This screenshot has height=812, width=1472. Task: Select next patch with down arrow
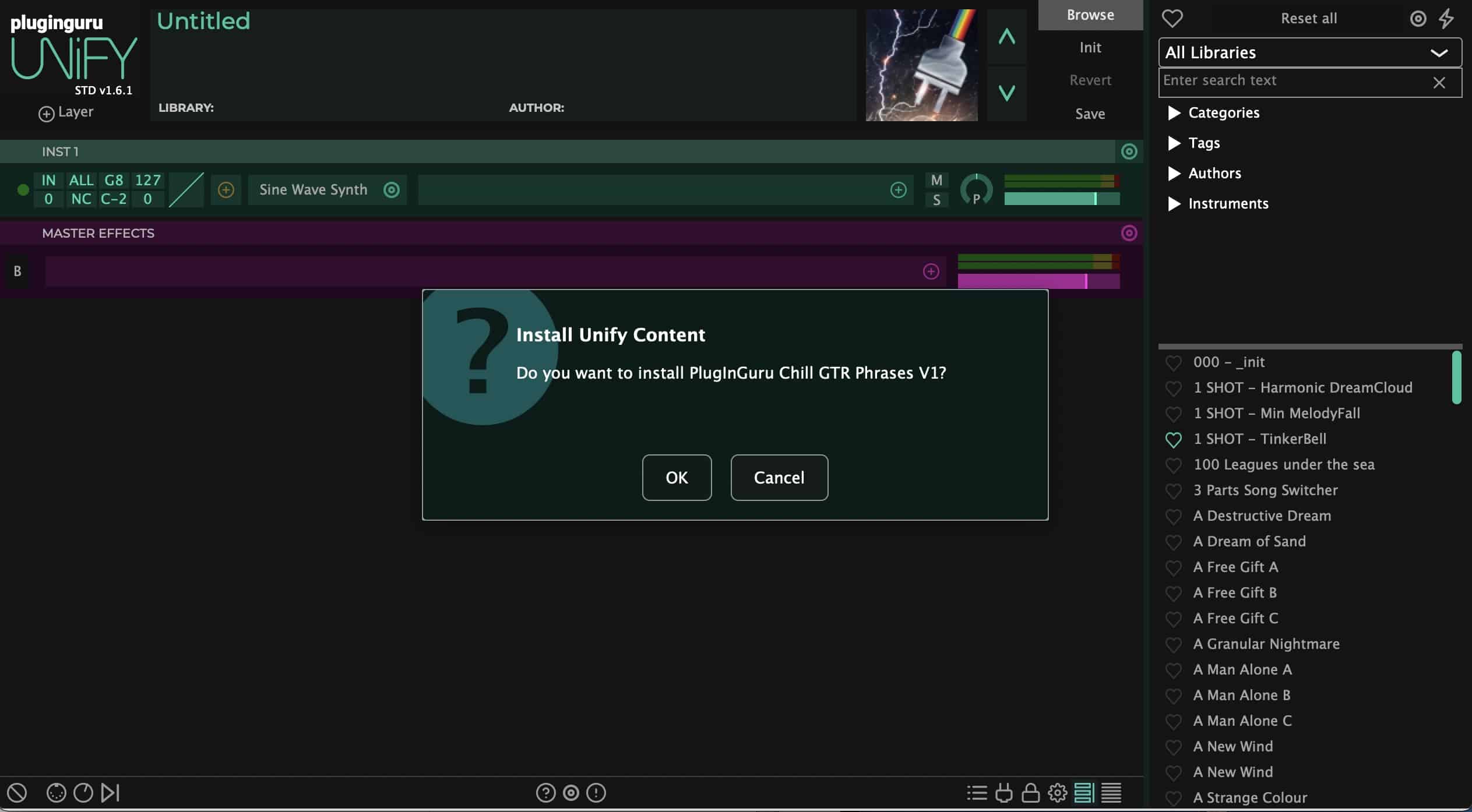point(1006,93)
